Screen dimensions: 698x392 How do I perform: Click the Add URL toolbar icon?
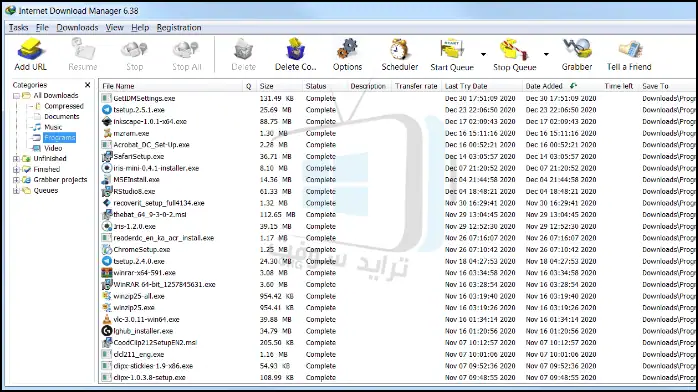click(x=30, y=49)
